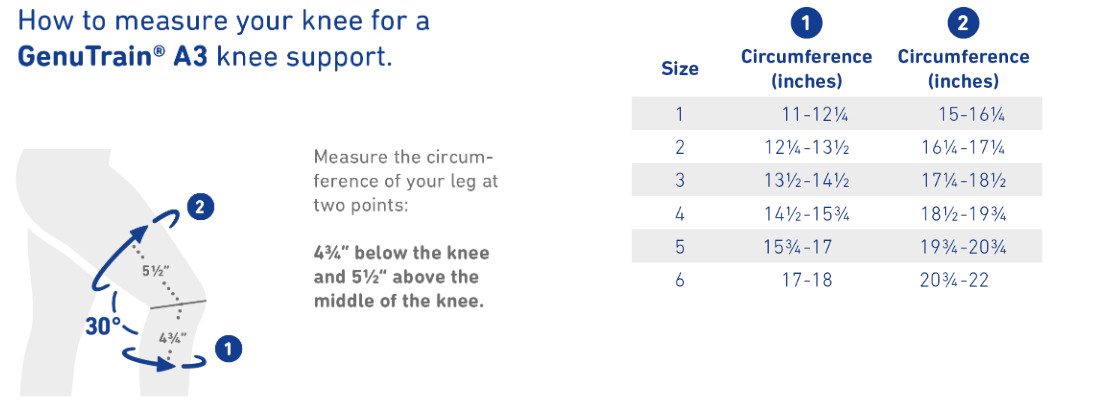This screenshot has width=1097, height=412.
Task: Click the circled 1 above the first Circumference column
Action: pyautogui.click(x=806, y=22)
